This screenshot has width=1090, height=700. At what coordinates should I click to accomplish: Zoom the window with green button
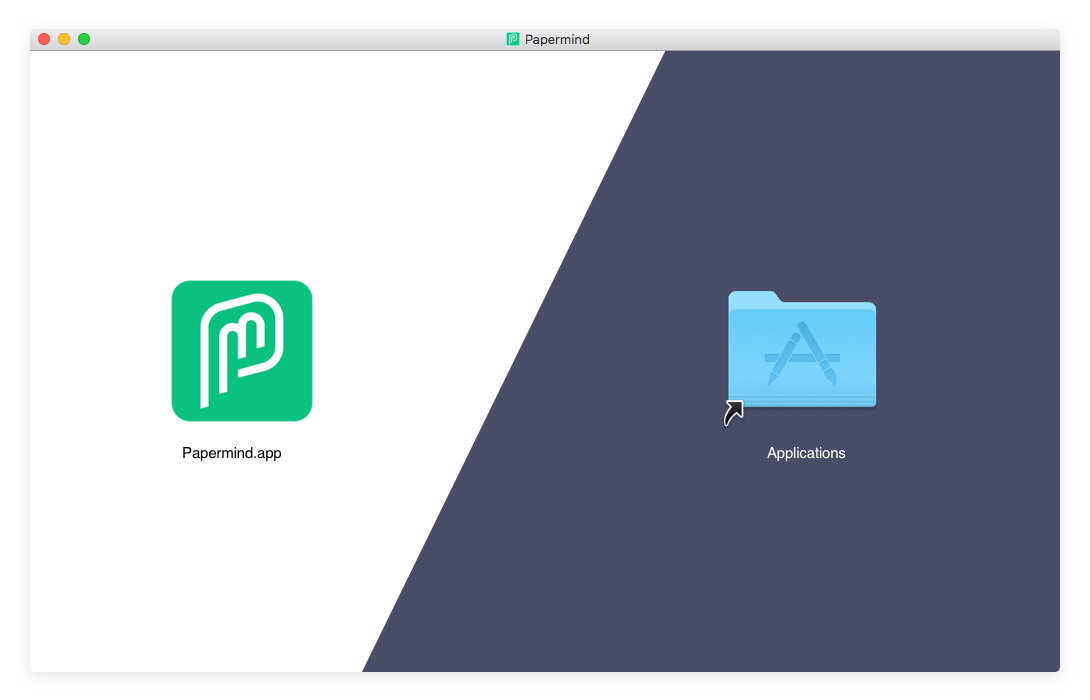pos(84,39)
